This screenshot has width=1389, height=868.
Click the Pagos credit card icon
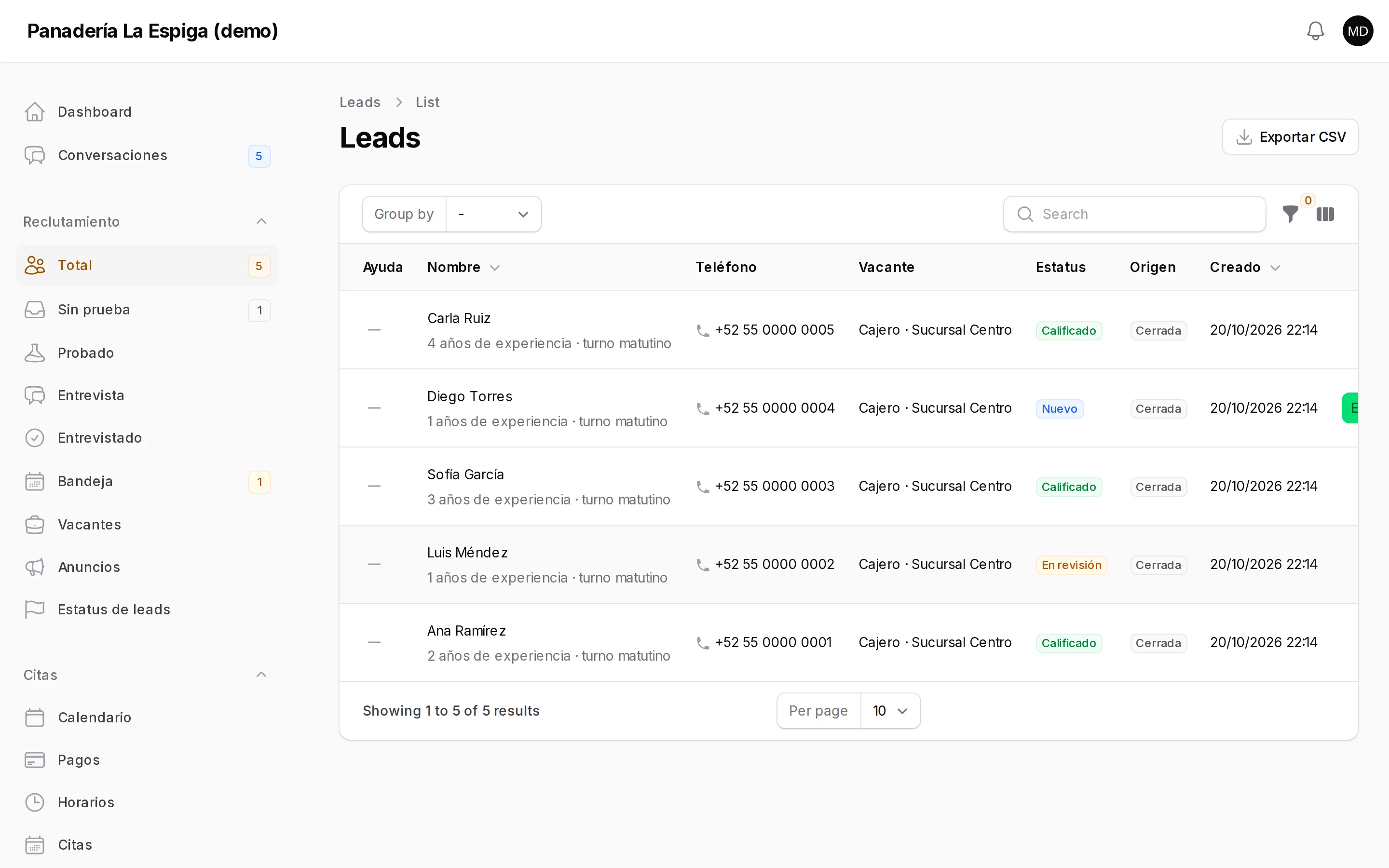[34, 760]
